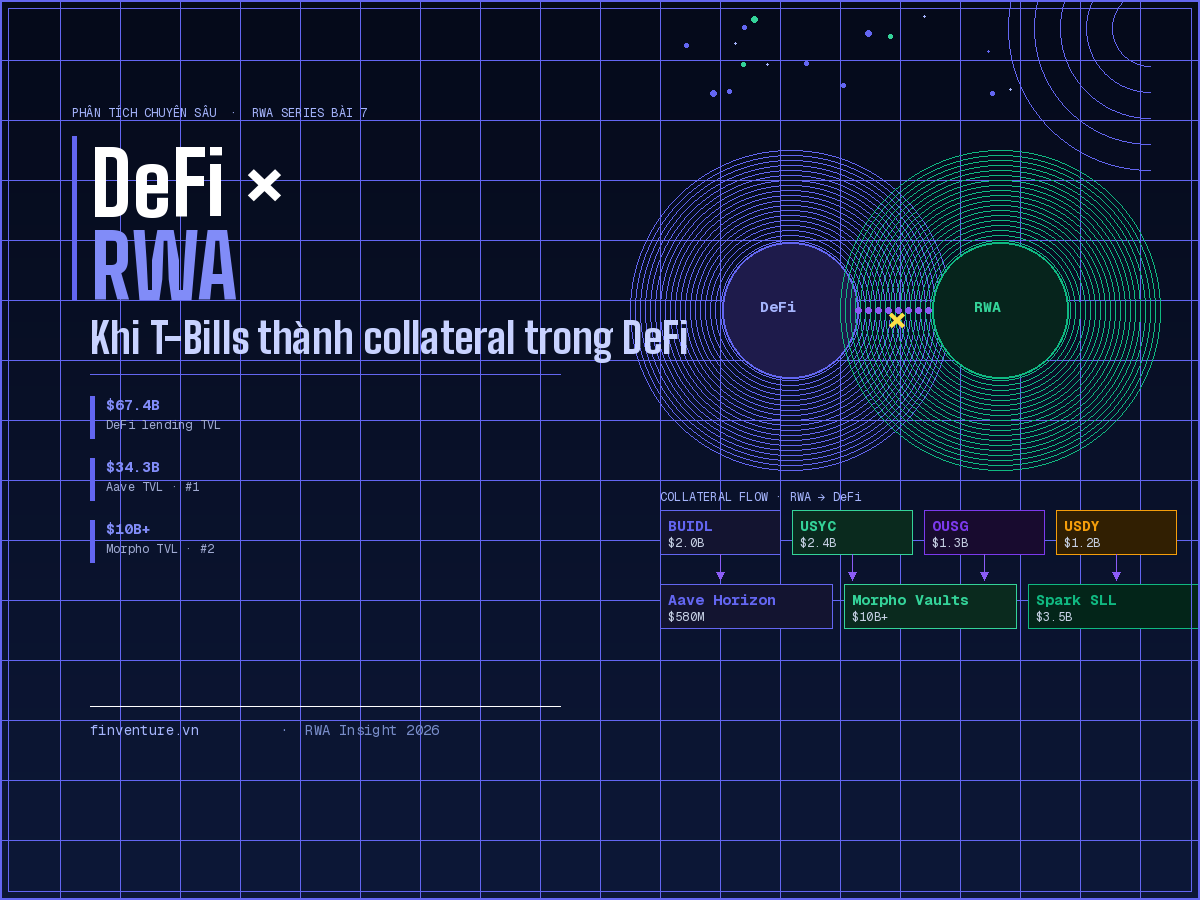Click the RWA Insight 2026 label
Image resolution: width=1200 pixels, height=900 pixels.
click(372, 730)
